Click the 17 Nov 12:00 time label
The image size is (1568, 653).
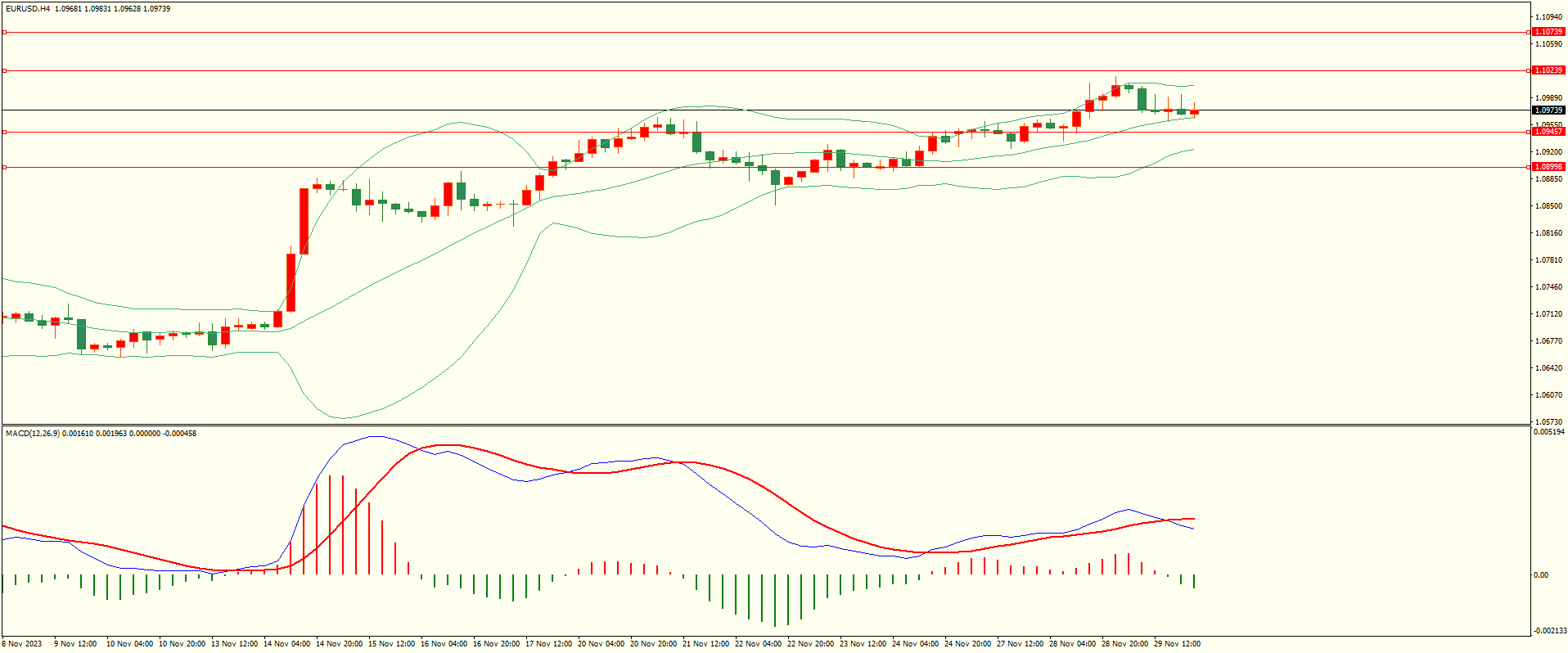coord(548,643)
